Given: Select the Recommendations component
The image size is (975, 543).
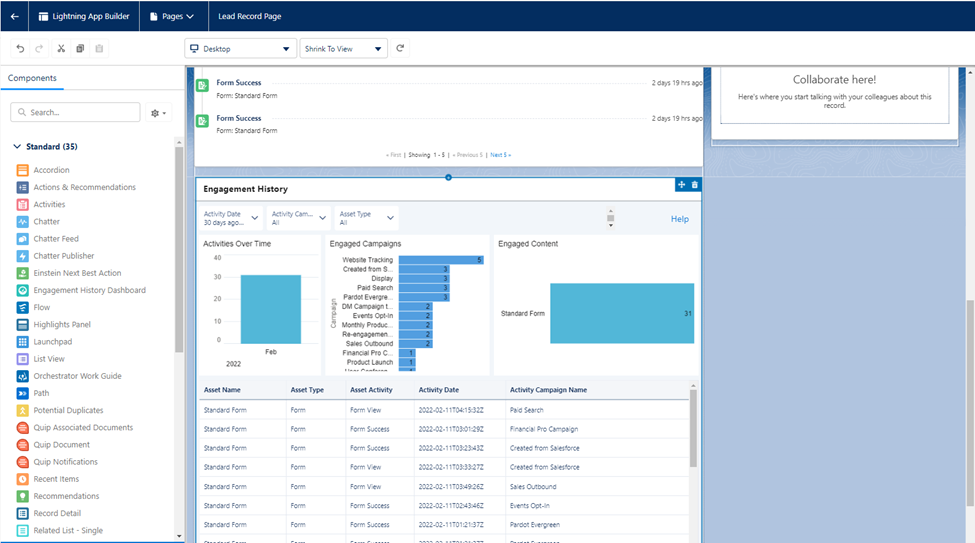Looking at the screenshot, I should 66,496.
